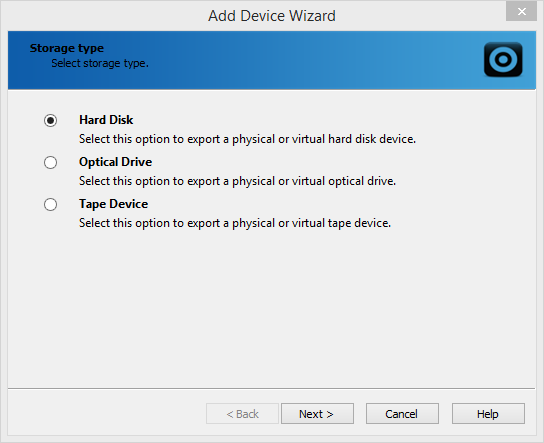Click the bold Tape Device label
Viewport: 544px width, 443px height.
pos(113,204)
